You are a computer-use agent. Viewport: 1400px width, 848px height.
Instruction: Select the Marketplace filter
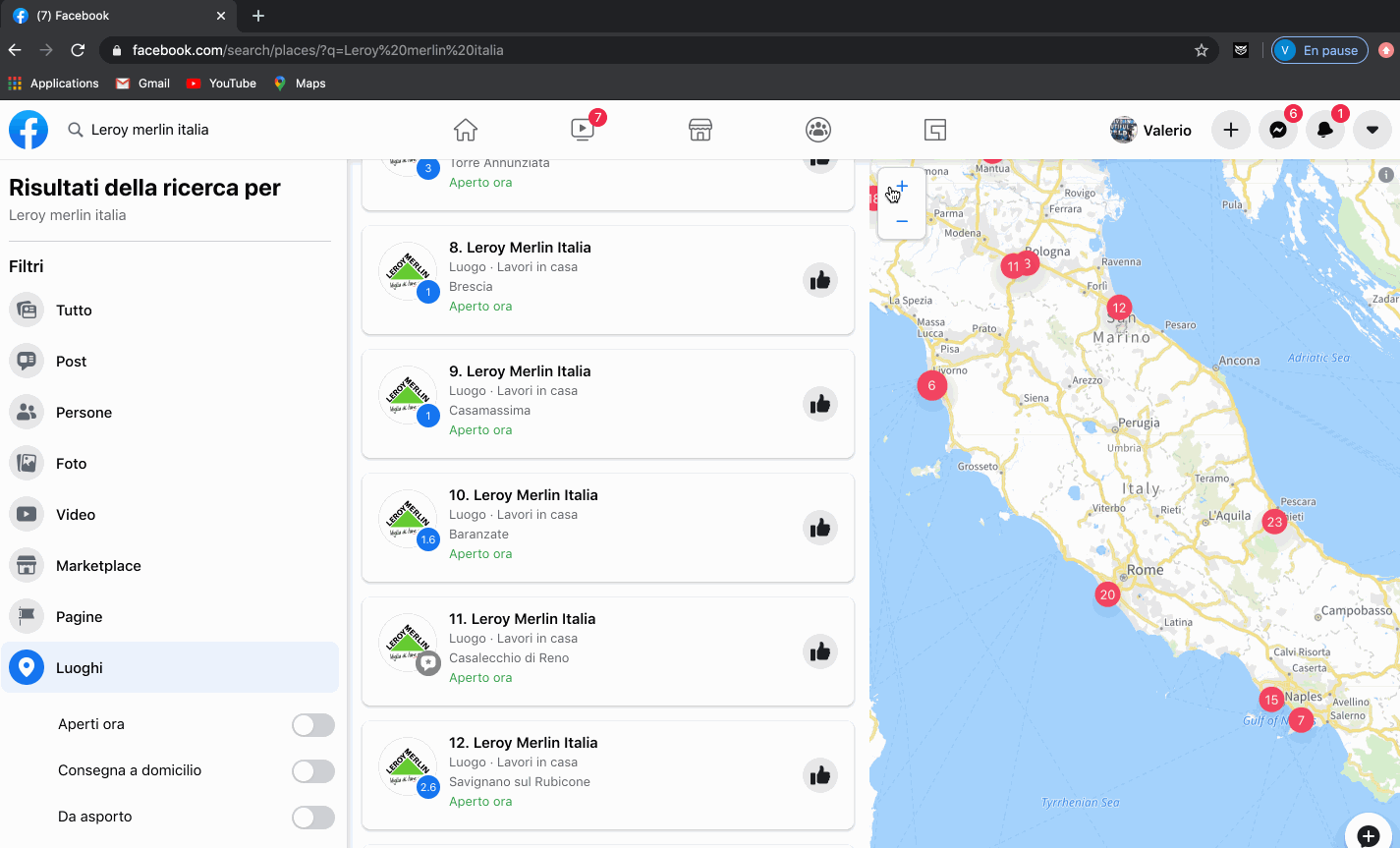tap(170, 566)
